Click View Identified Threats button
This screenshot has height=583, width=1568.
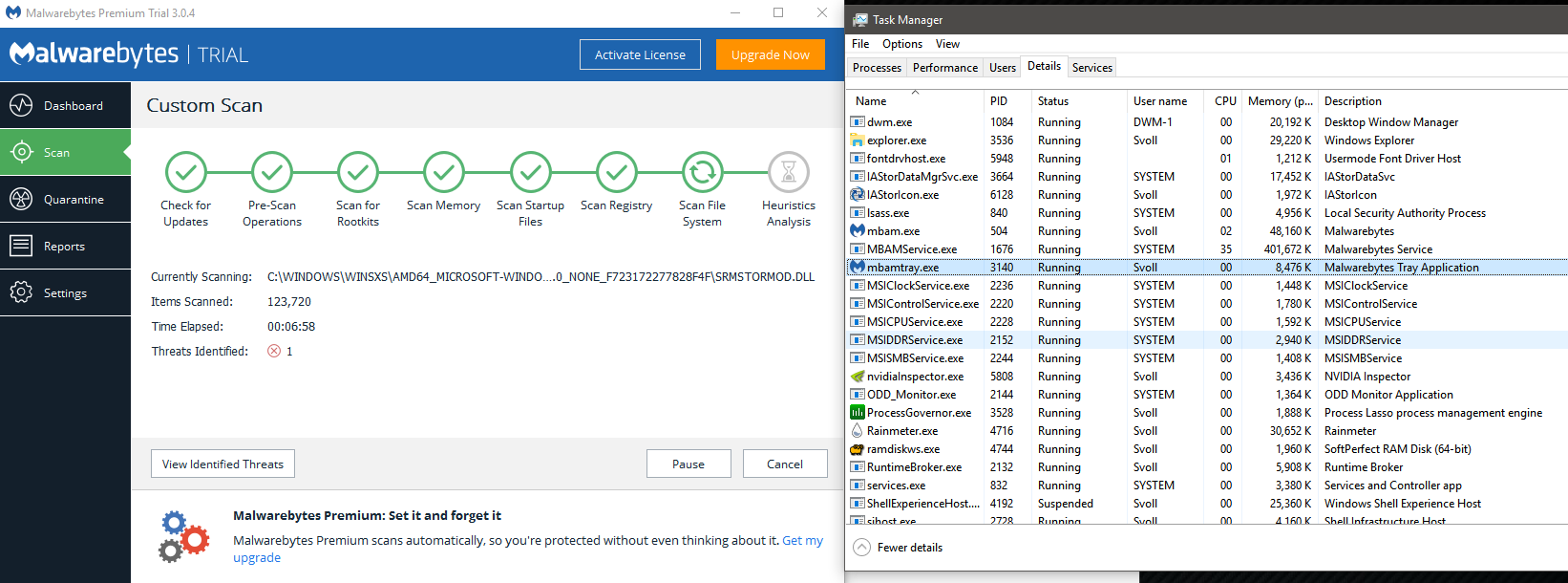pyautogui.click(x=222, y=464)
